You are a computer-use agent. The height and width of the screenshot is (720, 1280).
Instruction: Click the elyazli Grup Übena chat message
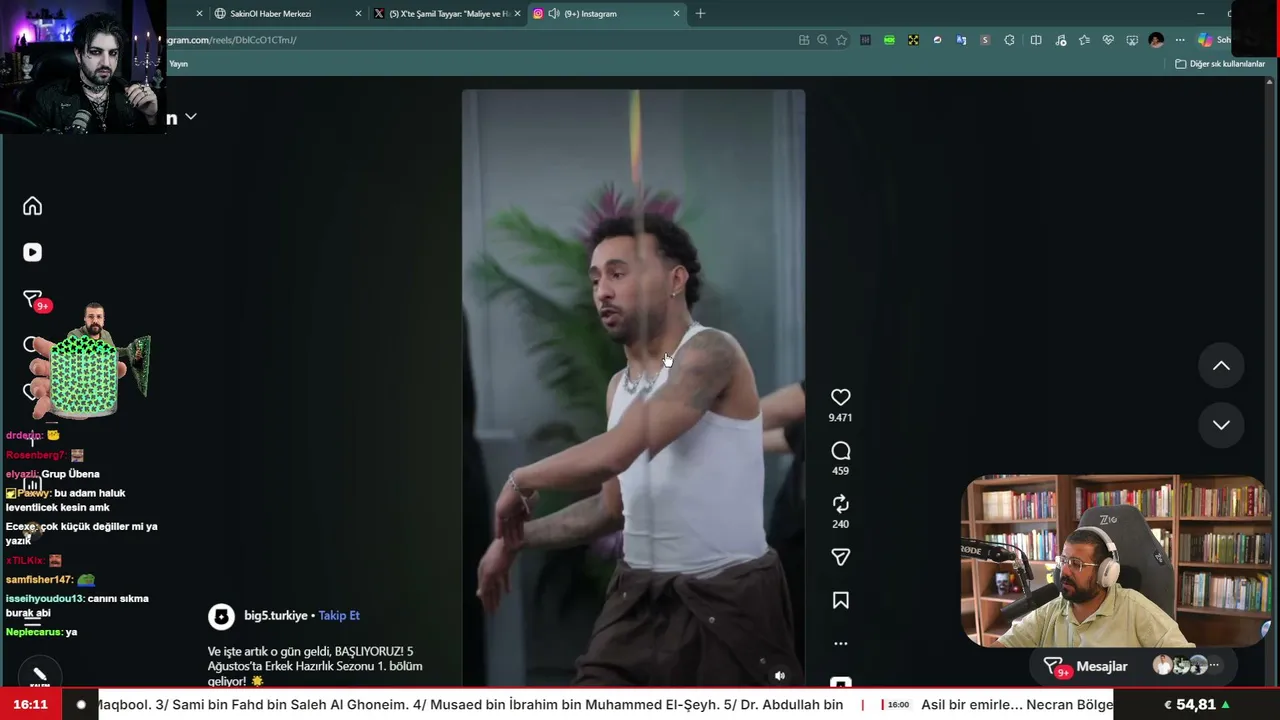point(53,474)
